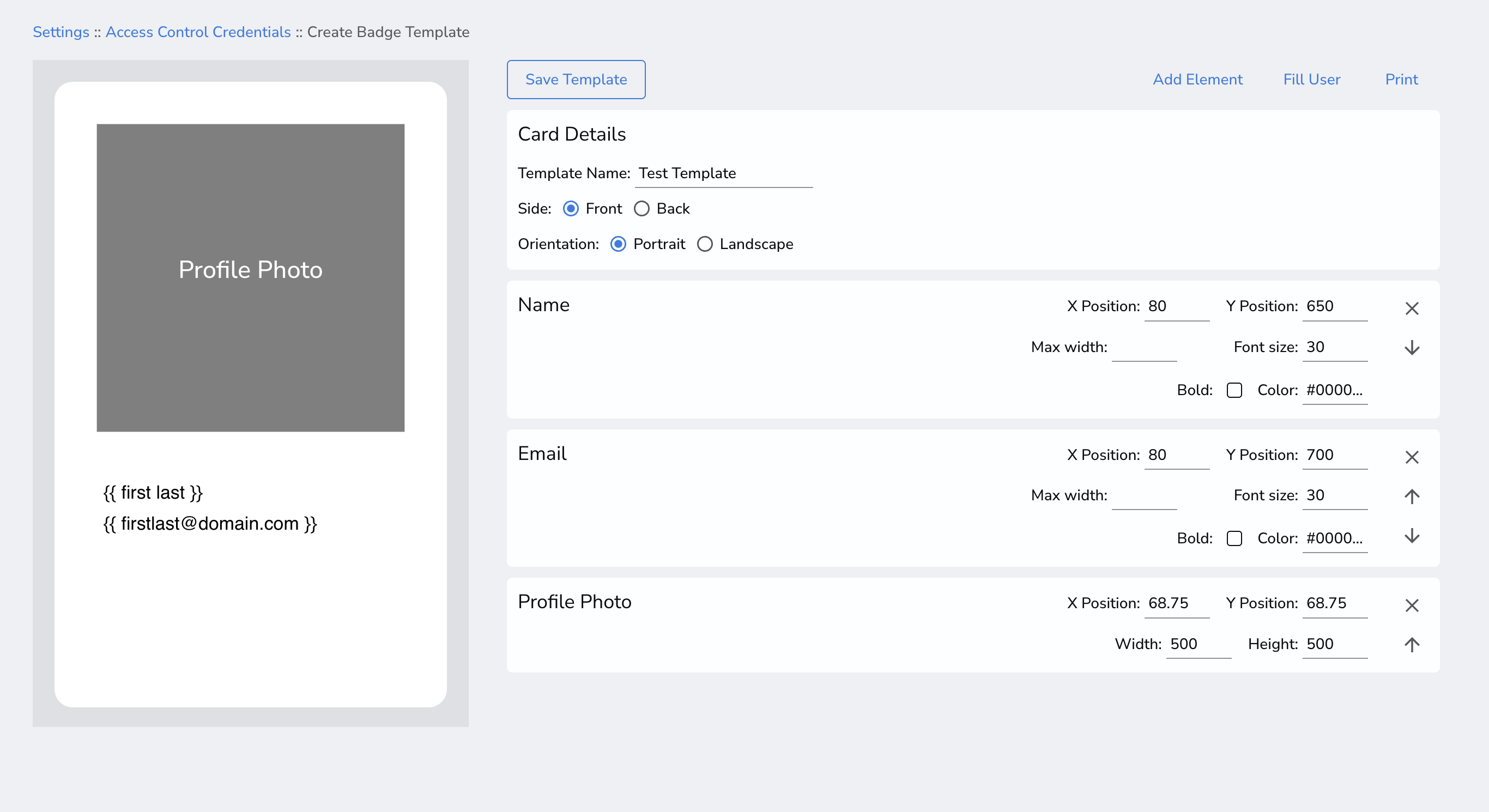Screen dimensions: 1489x812
Task: Select Portrait orientation option
Action: [x=618, y=244]
